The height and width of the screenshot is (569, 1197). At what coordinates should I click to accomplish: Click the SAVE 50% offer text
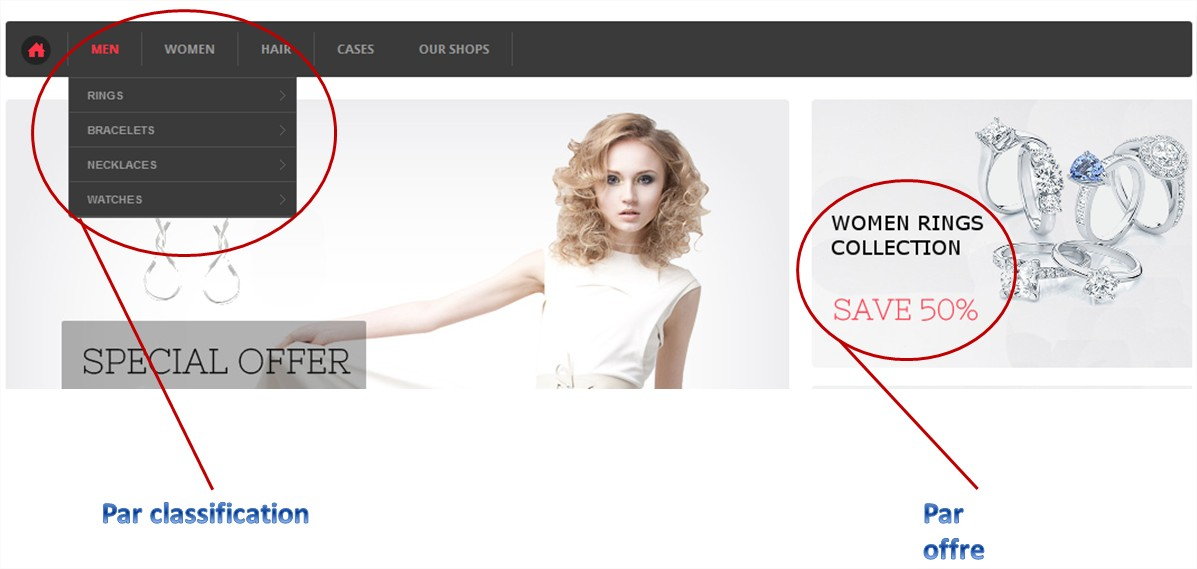coord(905,310)
